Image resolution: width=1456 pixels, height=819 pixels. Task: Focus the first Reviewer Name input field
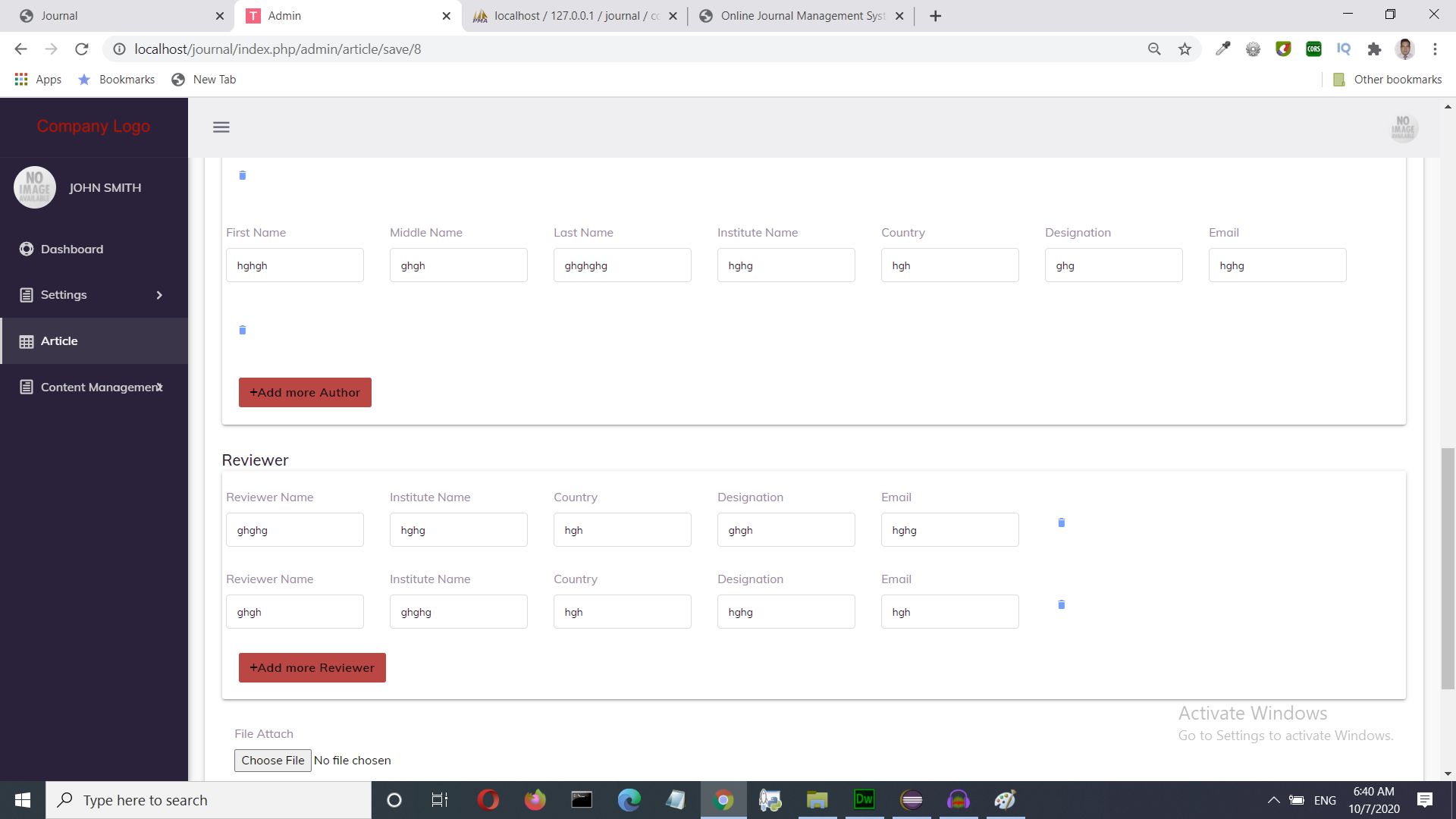pos(294,530)
